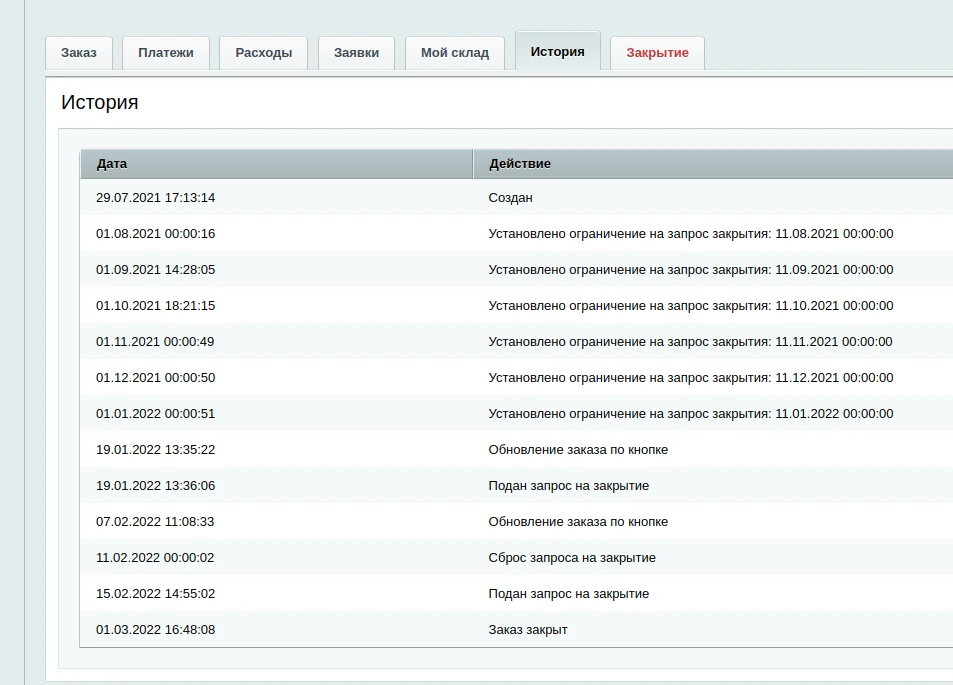Click restriction entry for 11.01.2022 00:00:00
The width and height of the screenshot is (953, 685).
coord(691,413)
